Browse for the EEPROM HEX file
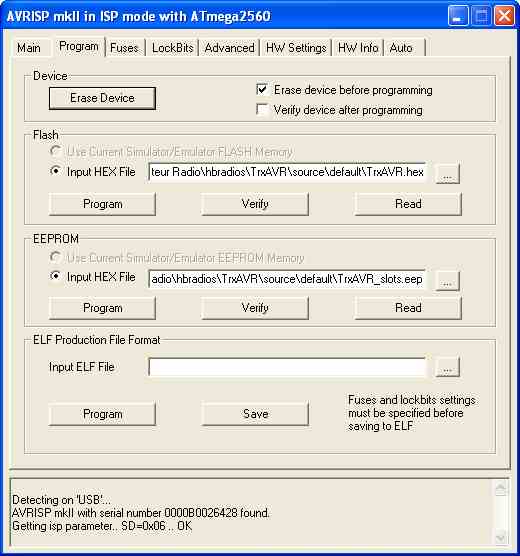Viewport: 520px width, 556px height. pos(448,281)
